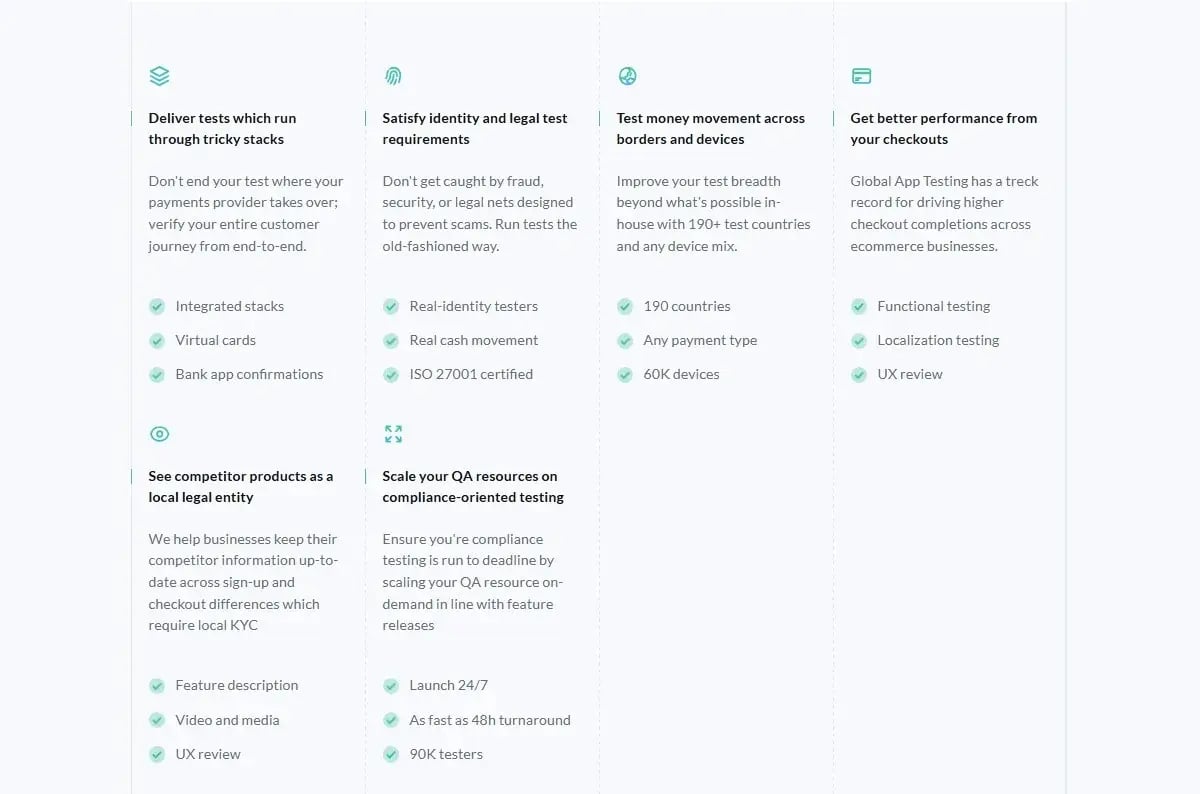Click the eye icon above competitor products
Screen dimensions: 1200x794
[159, 434]
